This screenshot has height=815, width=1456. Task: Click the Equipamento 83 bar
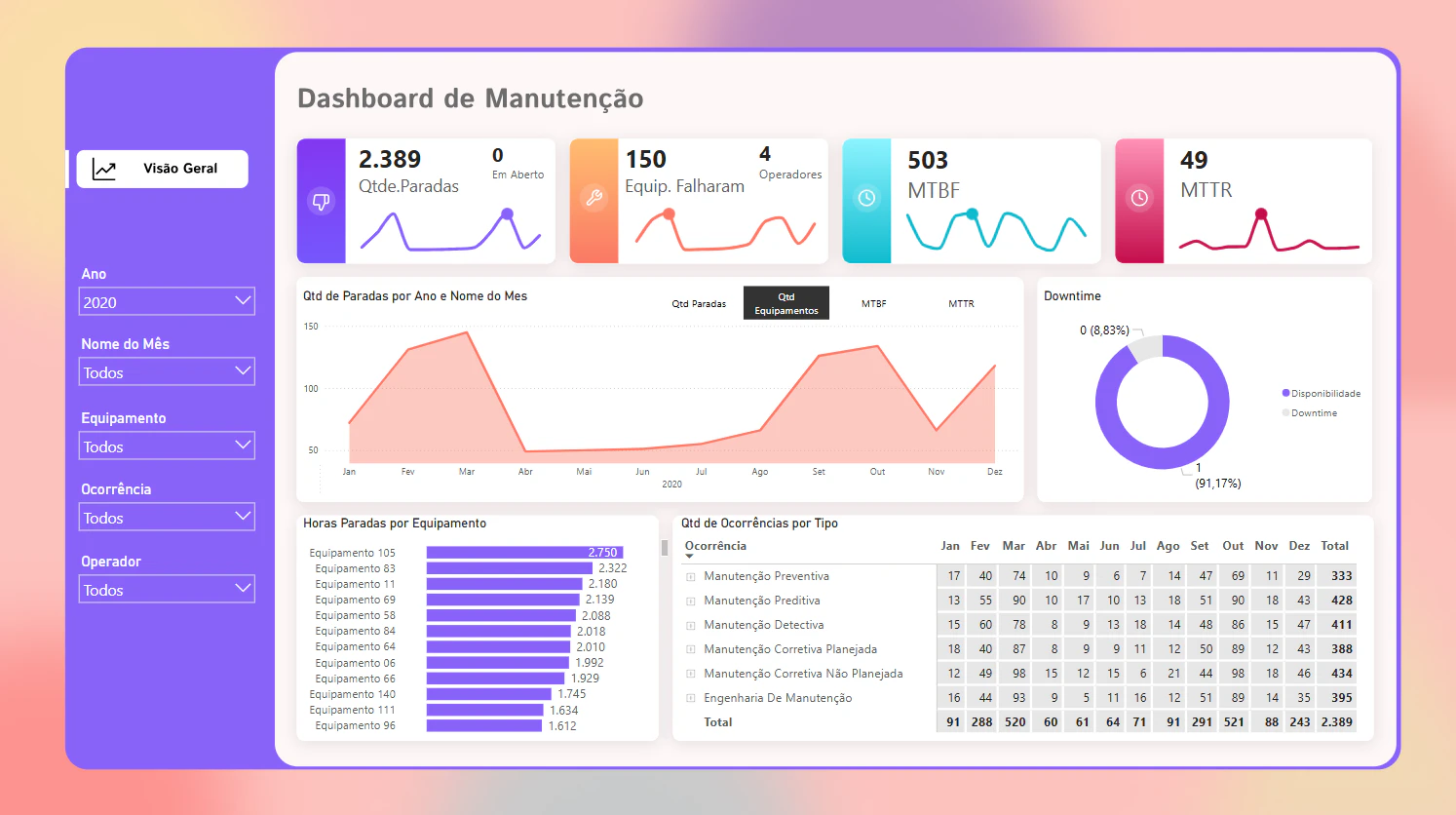click(x=510, y=568)
